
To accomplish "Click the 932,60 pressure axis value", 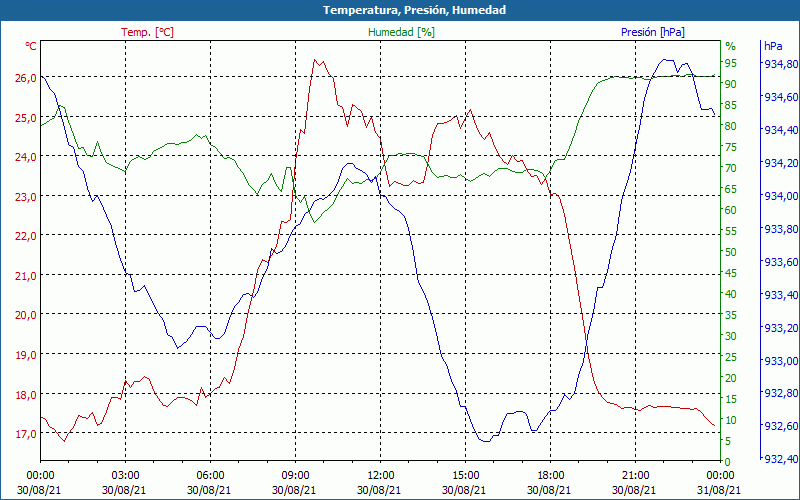I will click(780, 427).
